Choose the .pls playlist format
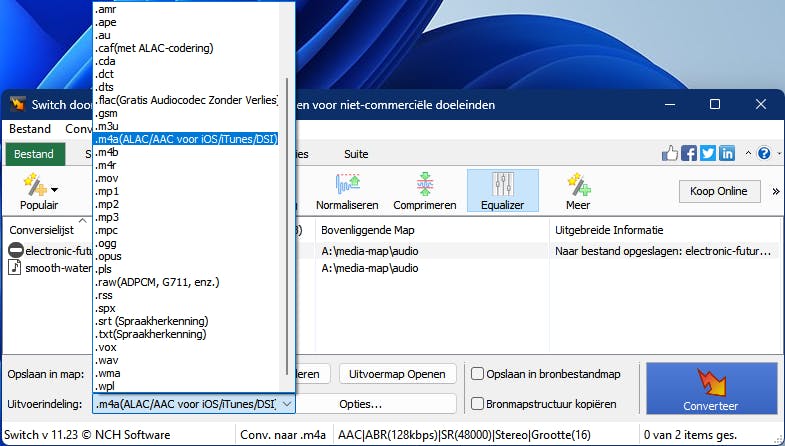The height and width of the screenshot is (446, 785). point(186,269)
